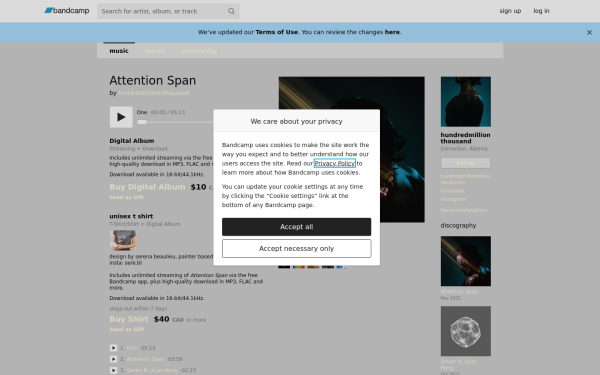Open the Recommendations link
The image size is (600, 375).
coord(464,210)
